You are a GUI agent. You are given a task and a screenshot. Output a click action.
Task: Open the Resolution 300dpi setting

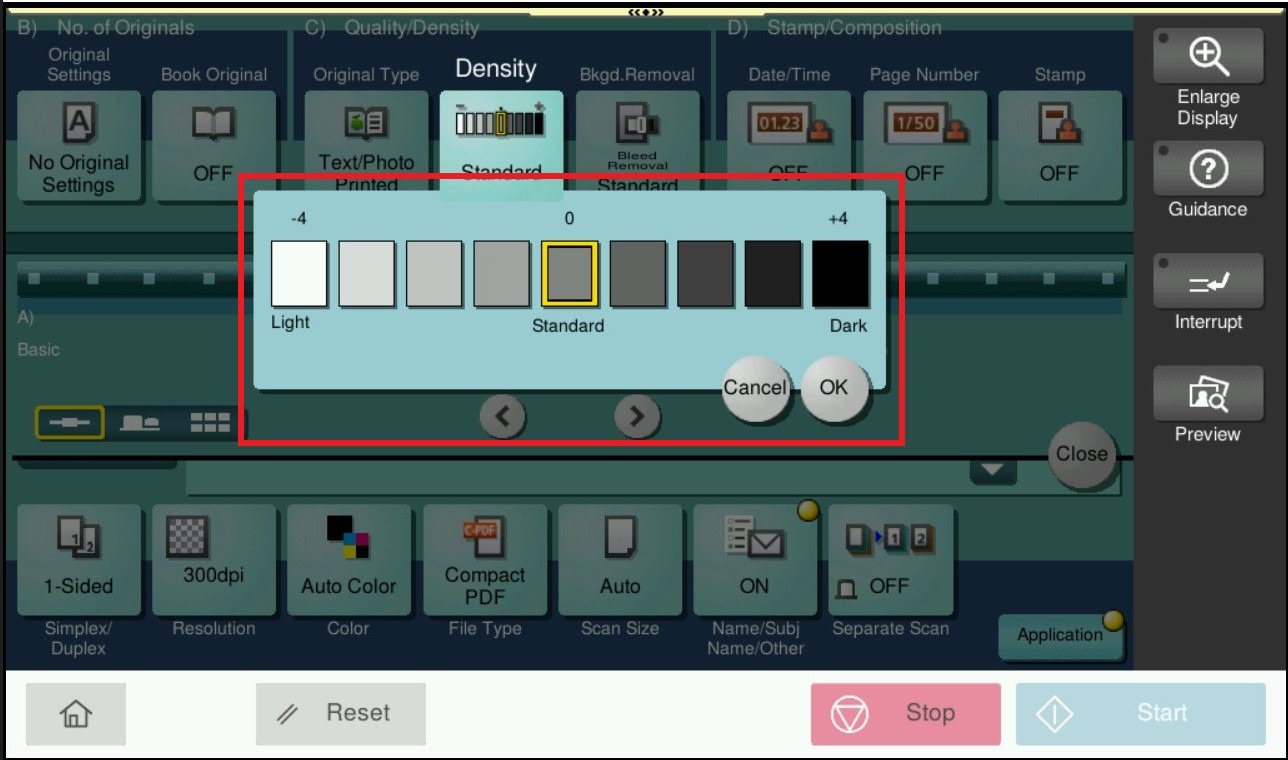pos(214,560)
